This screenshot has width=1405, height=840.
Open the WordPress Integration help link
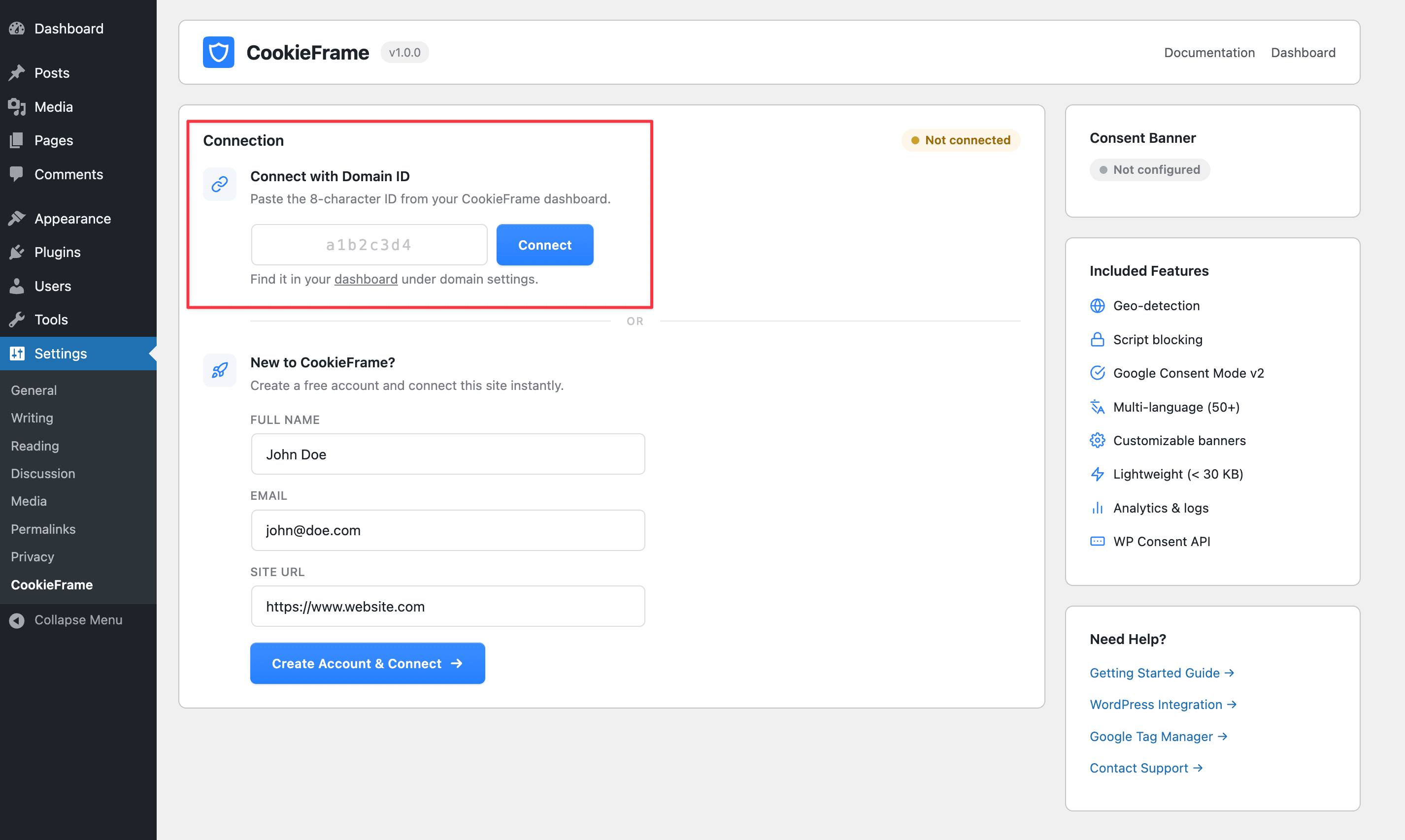[1163, 704]
